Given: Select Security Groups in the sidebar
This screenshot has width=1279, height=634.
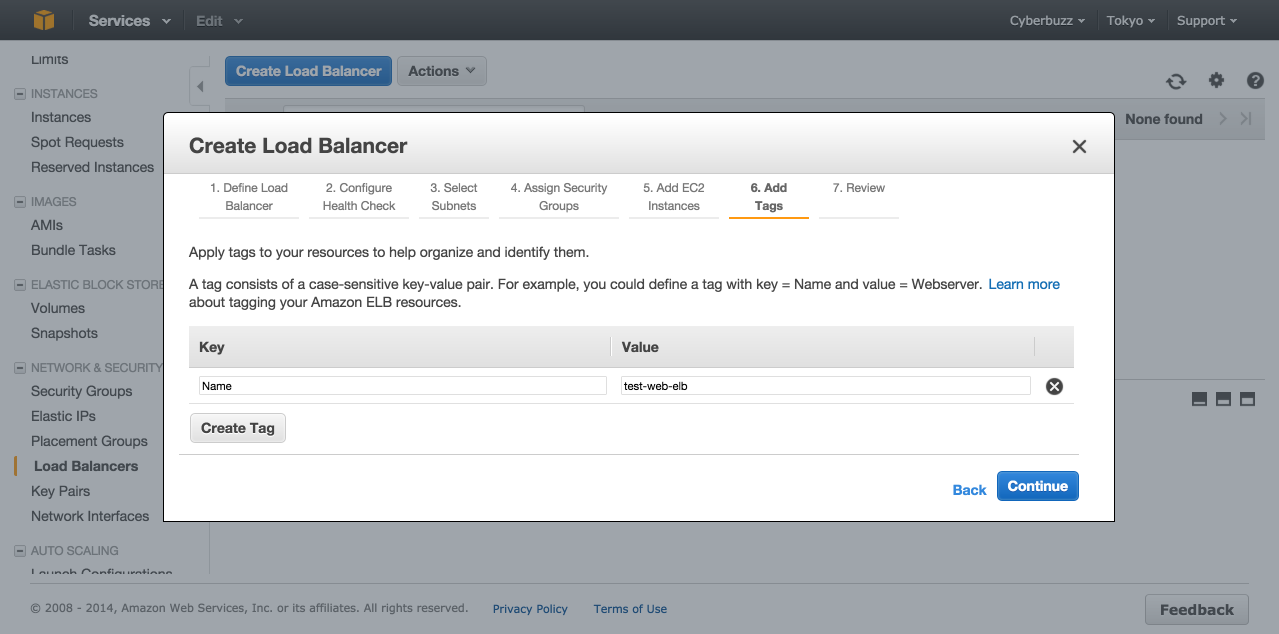Looking at the screenshot, I should (82, 391).
